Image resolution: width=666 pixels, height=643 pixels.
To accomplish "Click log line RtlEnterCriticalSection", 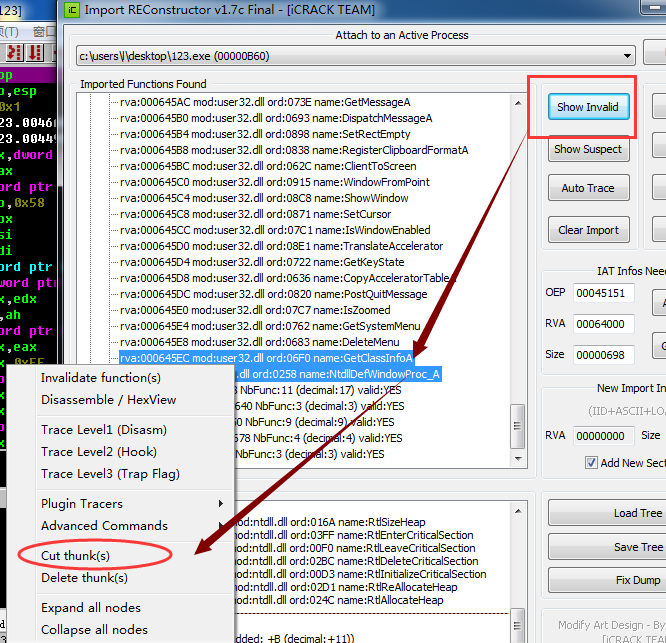I will point(354,535).
